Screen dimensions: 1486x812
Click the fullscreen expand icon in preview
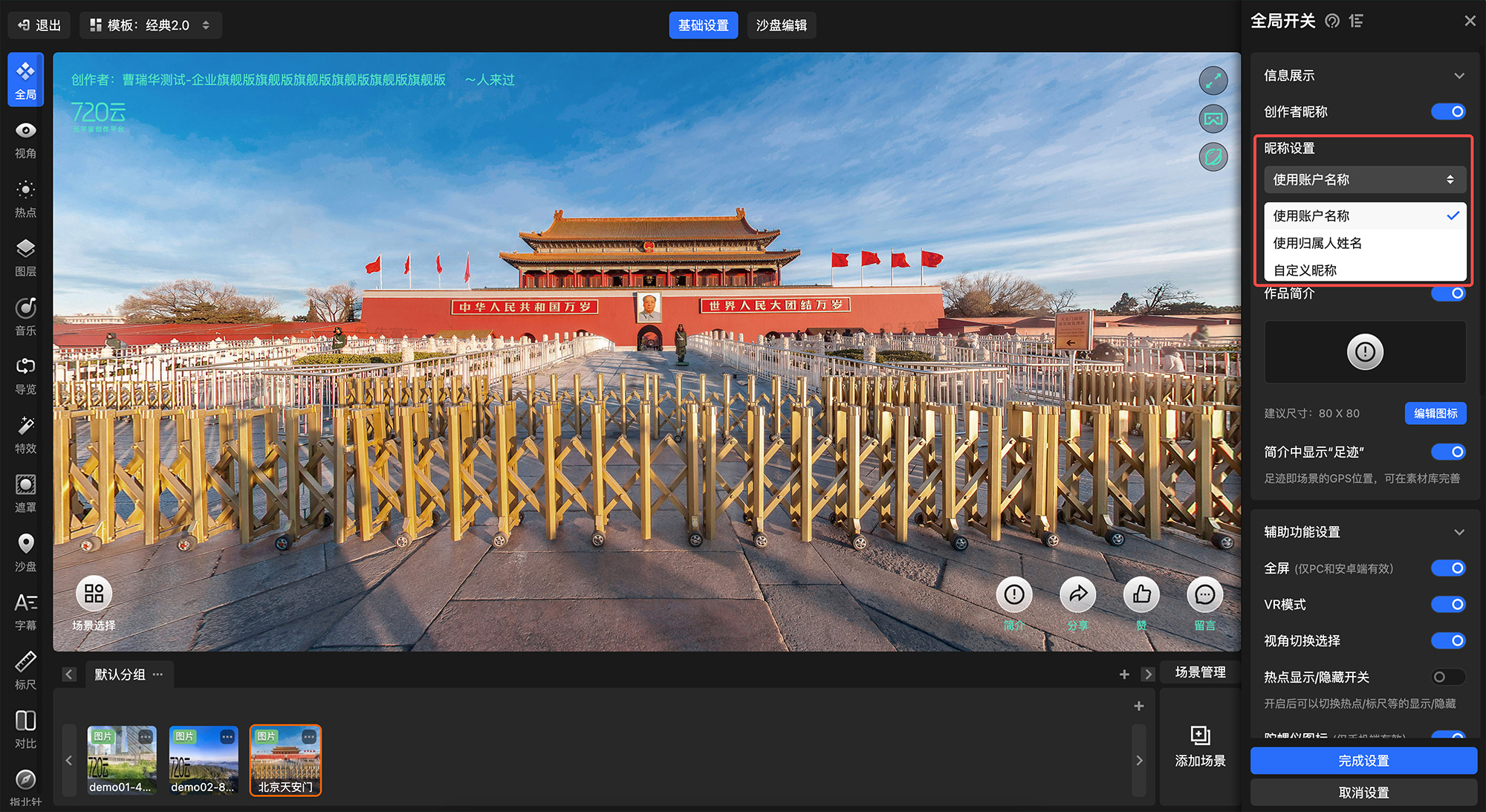point(1213,81)
